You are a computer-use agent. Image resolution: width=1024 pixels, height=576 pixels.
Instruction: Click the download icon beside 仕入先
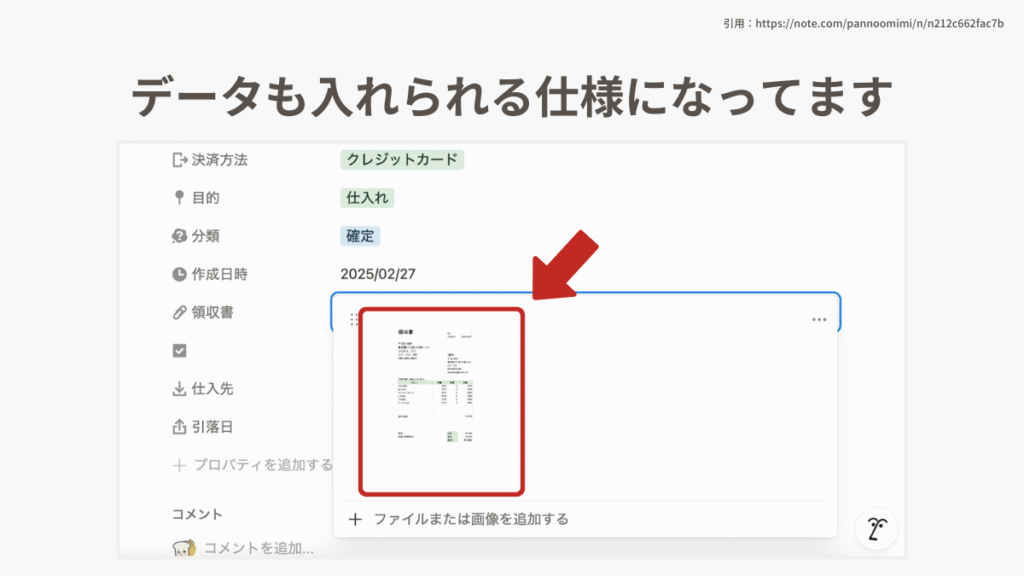pos(180,388)
